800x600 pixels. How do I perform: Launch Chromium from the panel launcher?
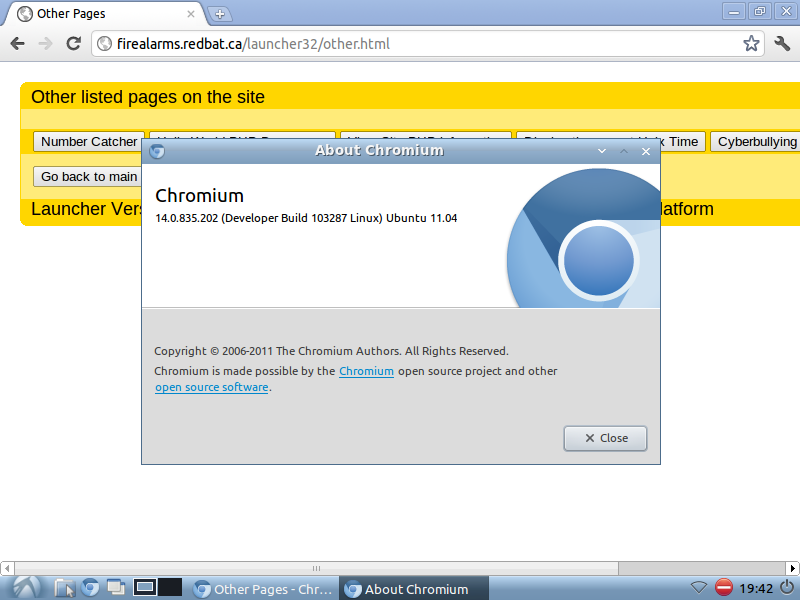point(90,588)
